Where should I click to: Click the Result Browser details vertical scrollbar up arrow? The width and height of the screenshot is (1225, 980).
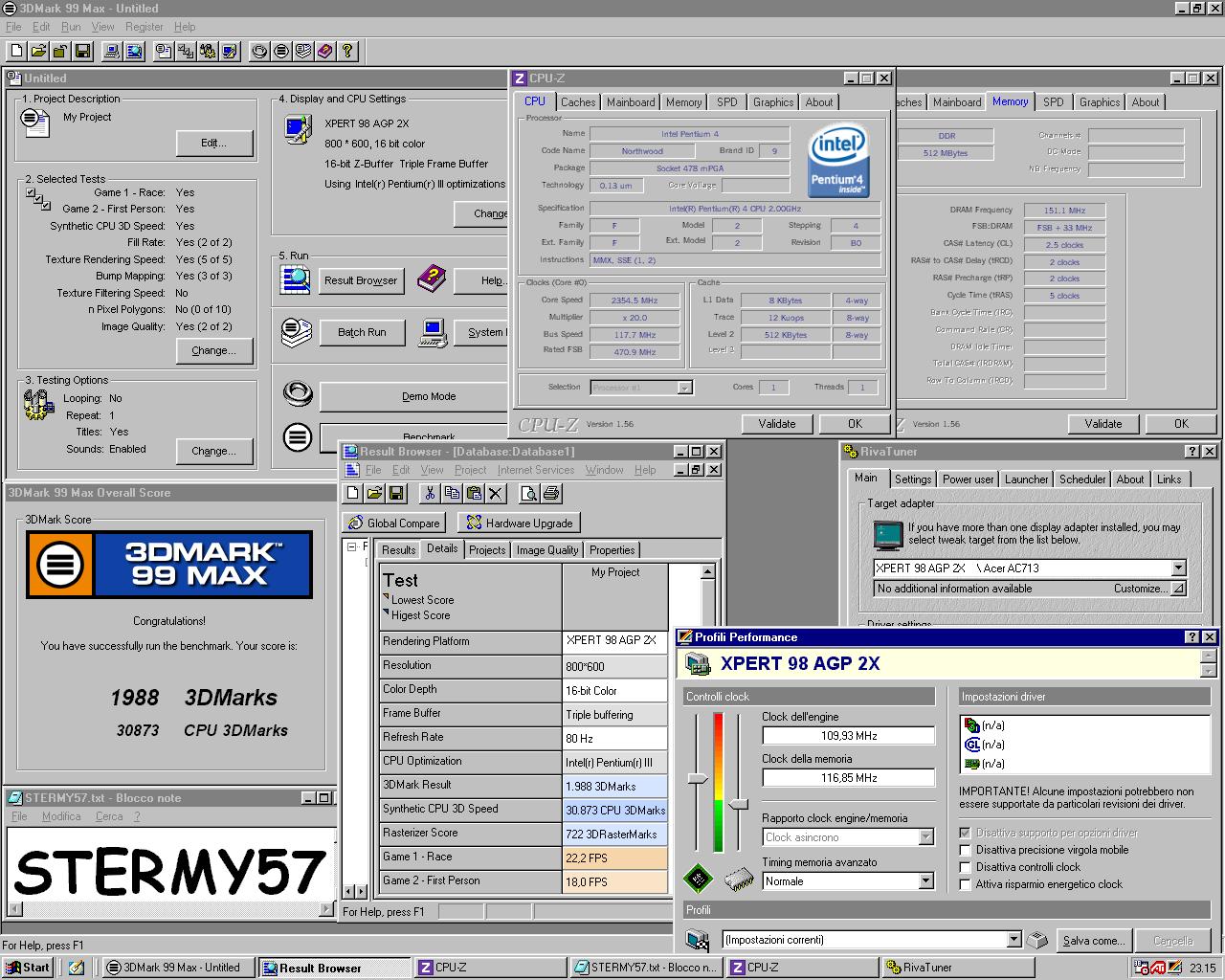(707, 572)
